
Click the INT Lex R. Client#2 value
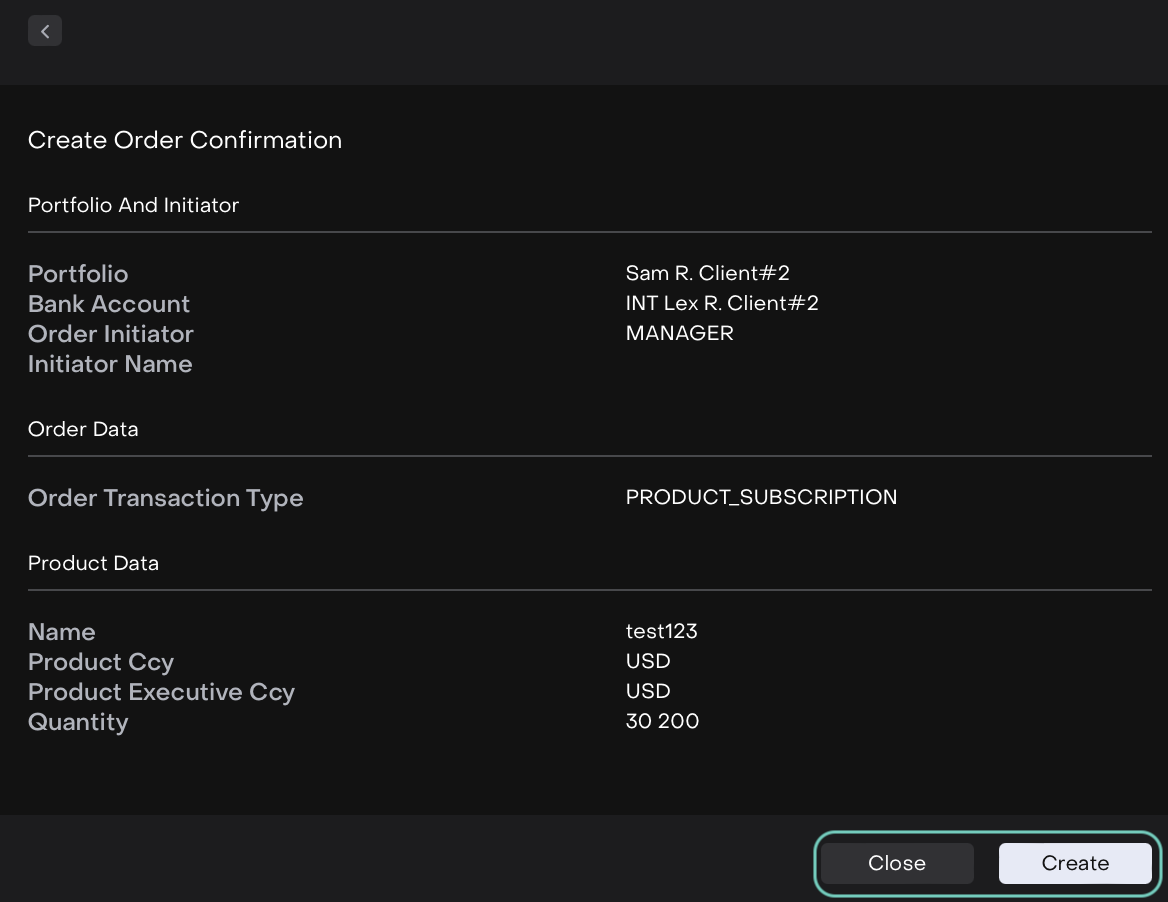pyautogui.click(x=721, y=303)
